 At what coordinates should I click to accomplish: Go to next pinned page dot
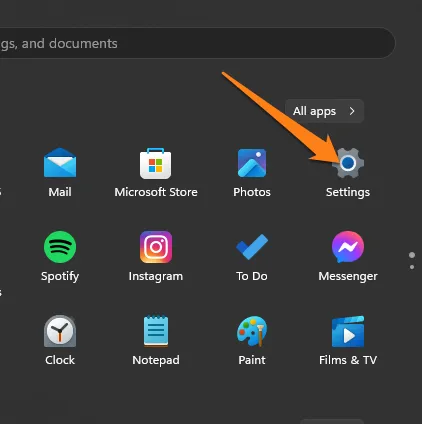pyautogui.click(x=412, y=267)
